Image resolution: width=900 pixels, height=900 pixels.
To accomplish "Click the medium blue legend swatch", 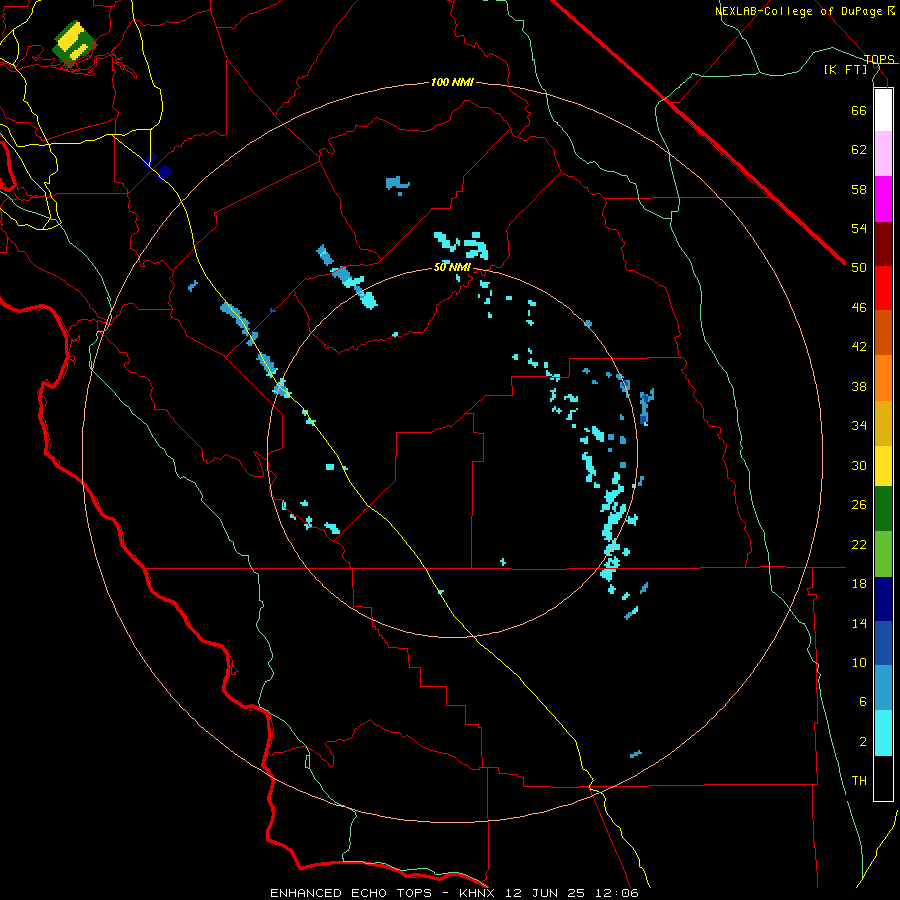I will (883, 643).
